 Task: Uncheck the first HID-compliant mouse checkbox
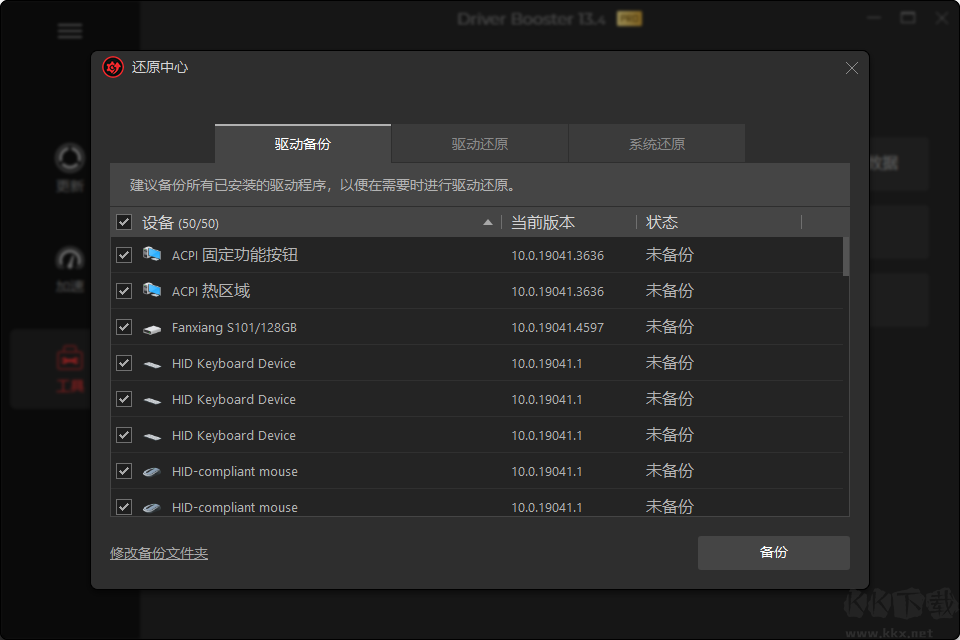tap(124, 471)
